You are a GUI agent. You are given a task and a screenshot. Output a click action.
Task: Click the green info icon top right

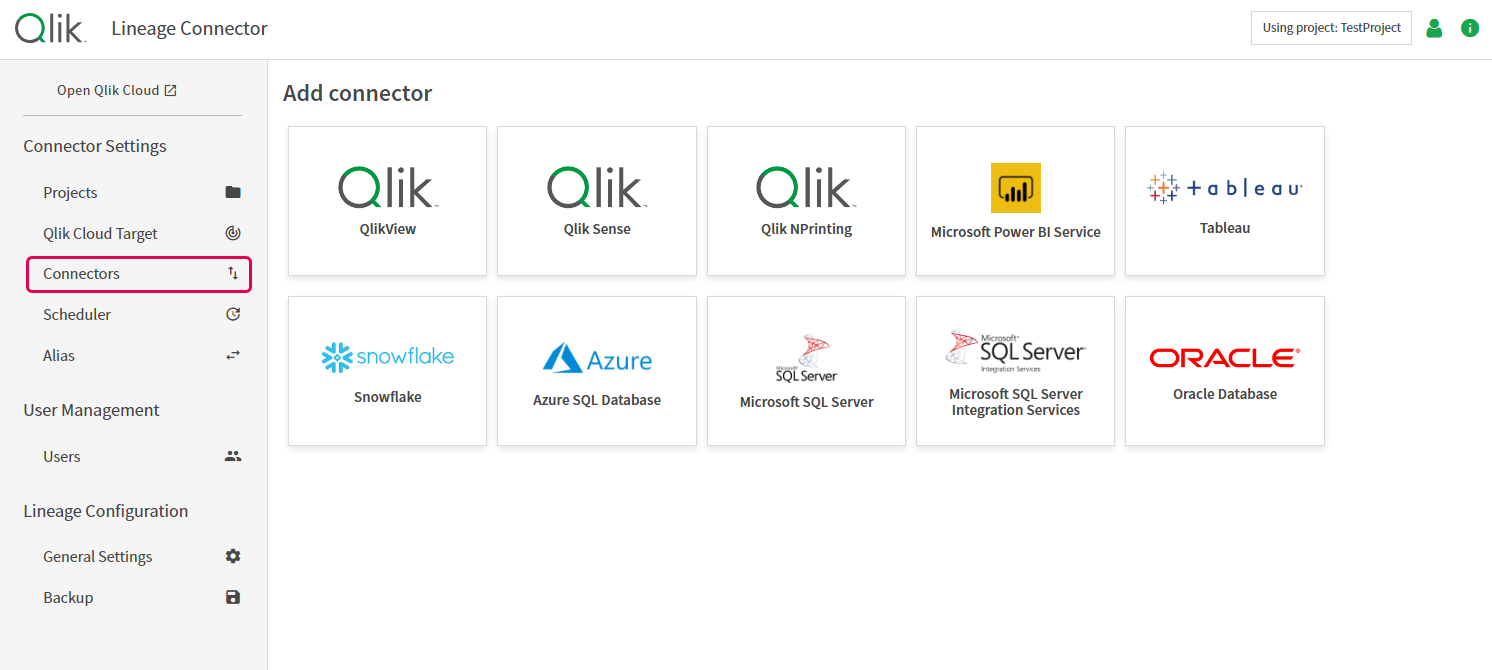pyautogui.click(x=1469, y=27)
